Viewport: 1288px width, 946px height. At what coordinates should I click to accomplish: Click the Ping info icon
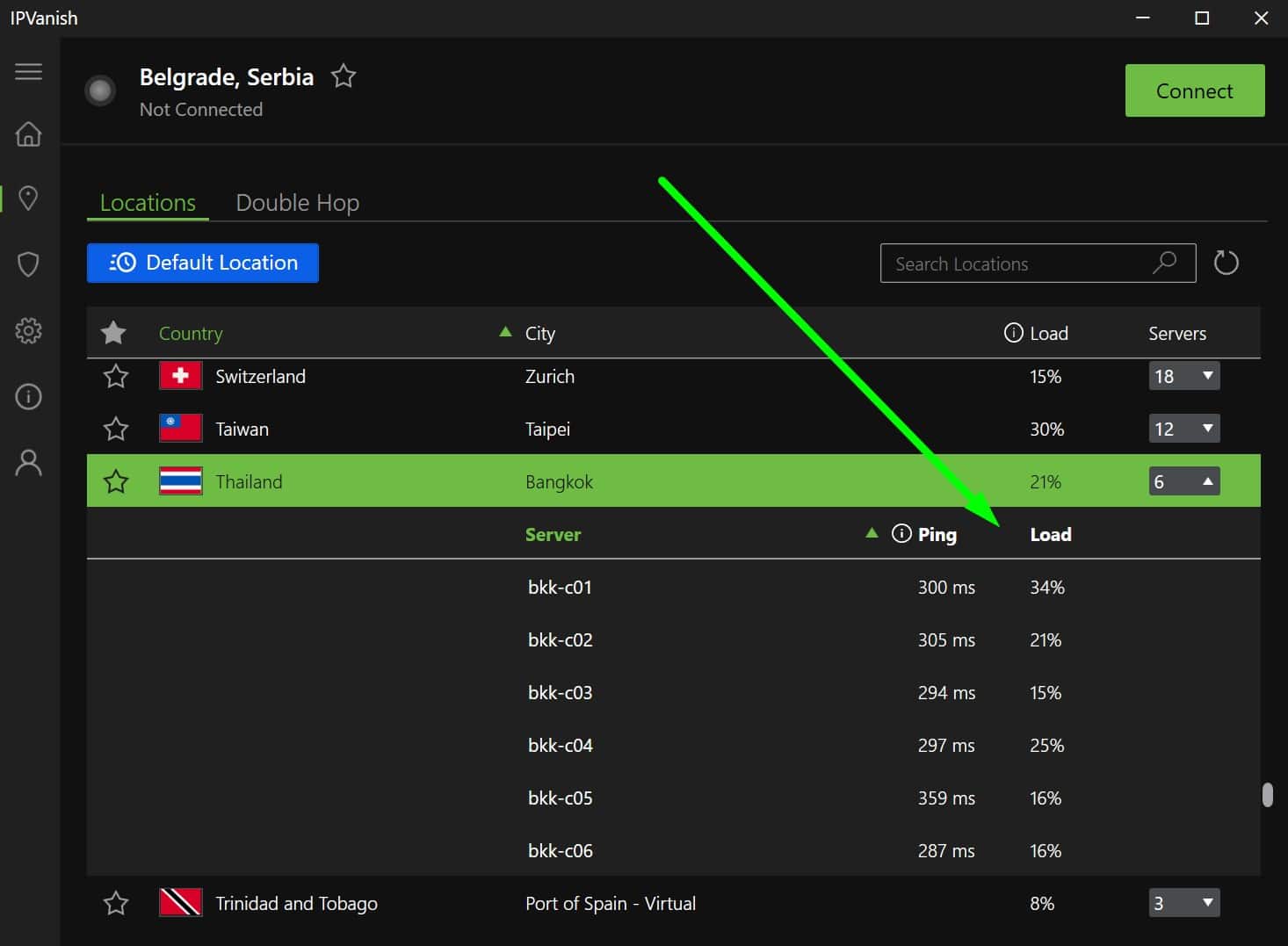tap(901, 533)
